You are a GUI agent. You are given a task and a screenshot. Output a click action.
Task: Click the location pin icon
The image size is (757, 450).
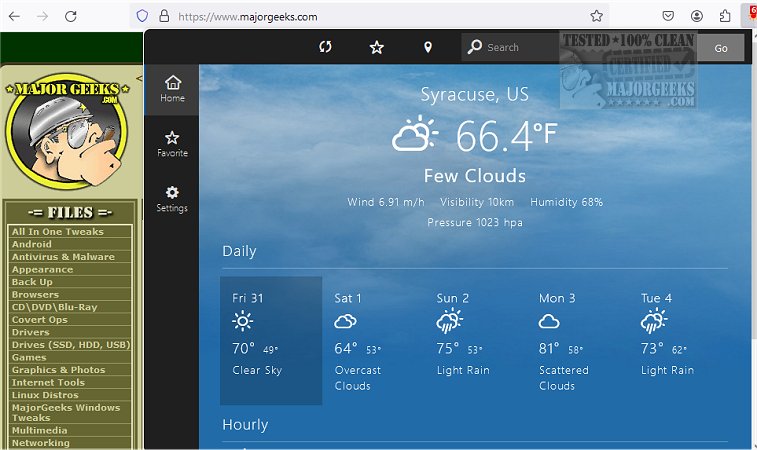click(x=428, y=47)
